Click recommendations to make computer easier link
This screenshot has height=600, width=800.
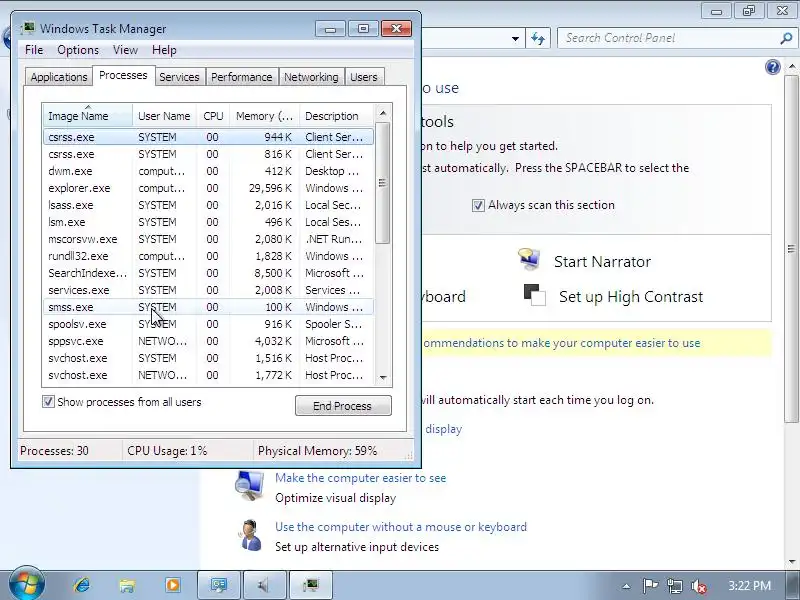pos(561,343)
